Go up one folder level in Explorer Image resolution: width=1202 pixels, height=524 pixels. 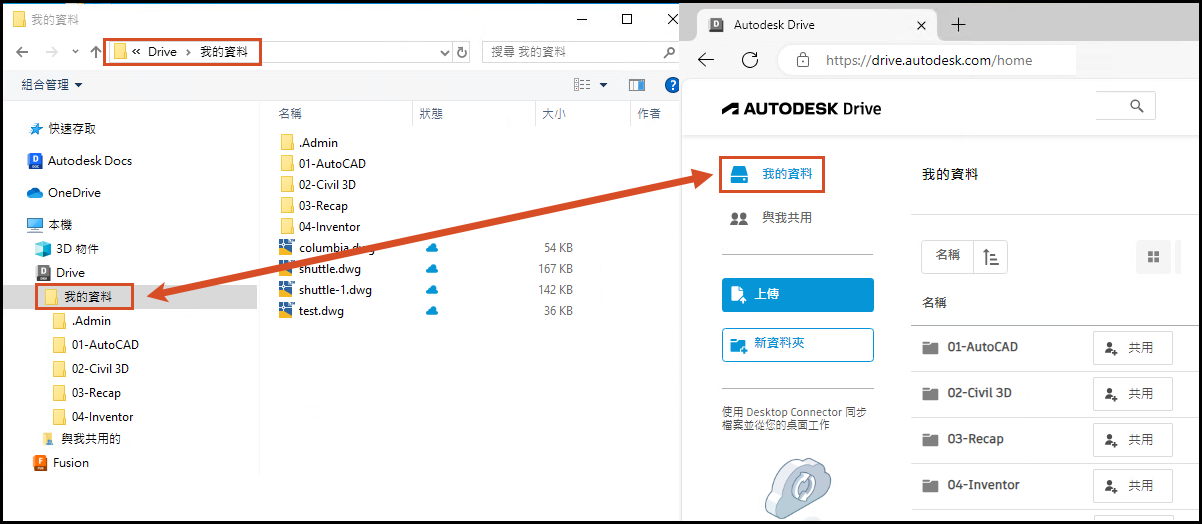[96, 52]
